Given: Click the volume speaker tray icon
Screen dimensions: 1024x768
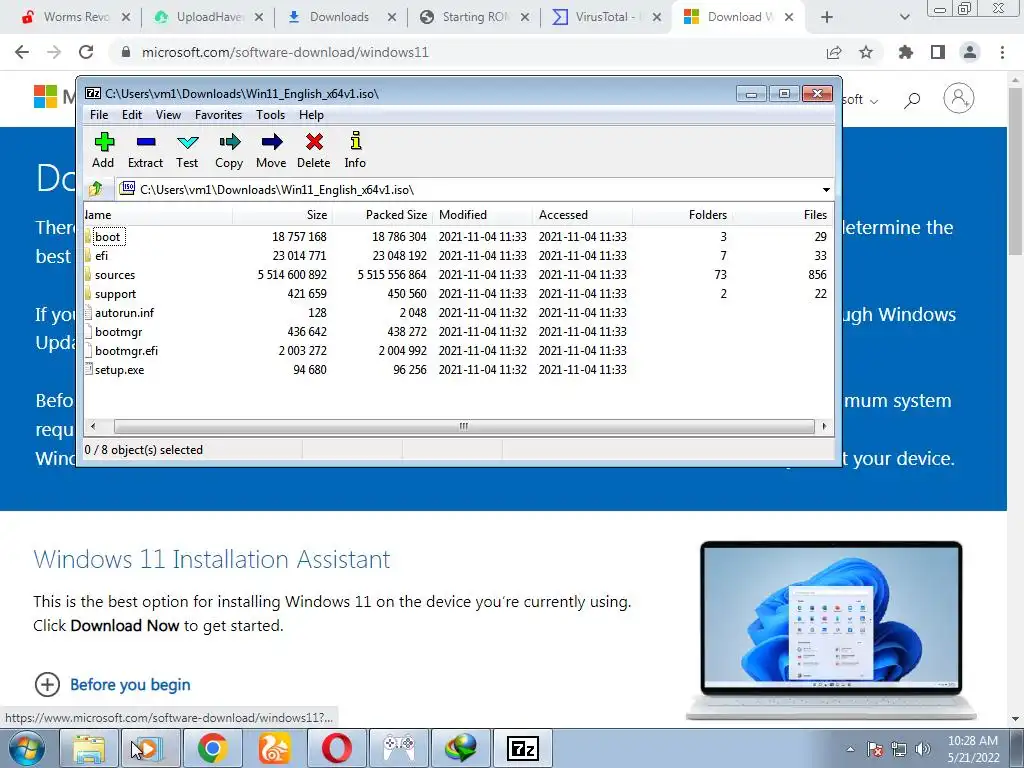Looking at the screenshot, I should [923, 749].
